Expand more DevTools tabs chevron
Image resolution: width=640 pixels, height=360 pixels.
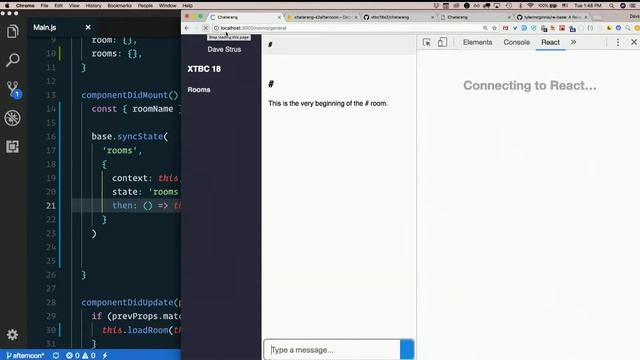pos(573,42)
